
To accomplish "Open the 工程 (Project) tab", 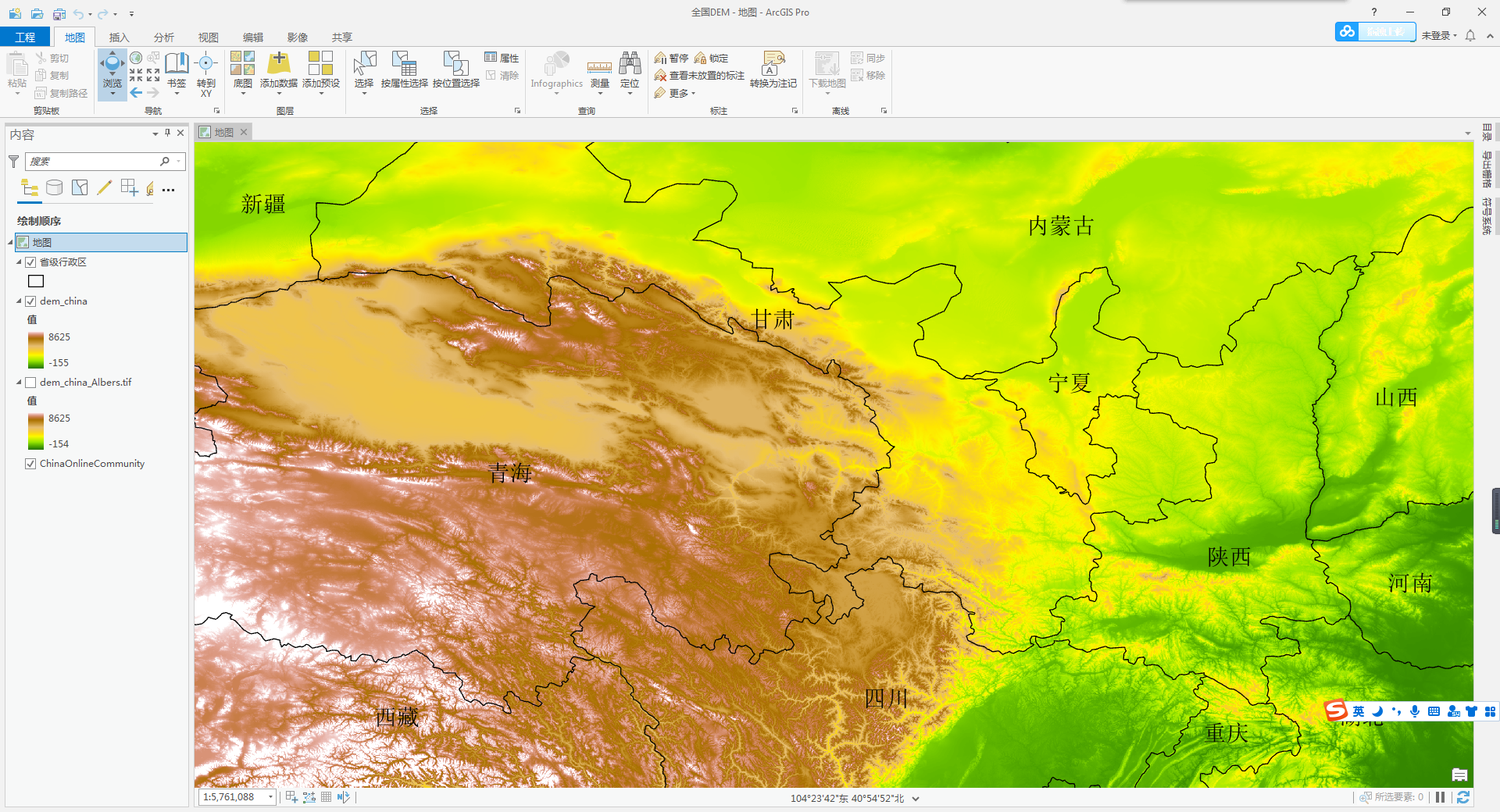I will tap(25, 37).
